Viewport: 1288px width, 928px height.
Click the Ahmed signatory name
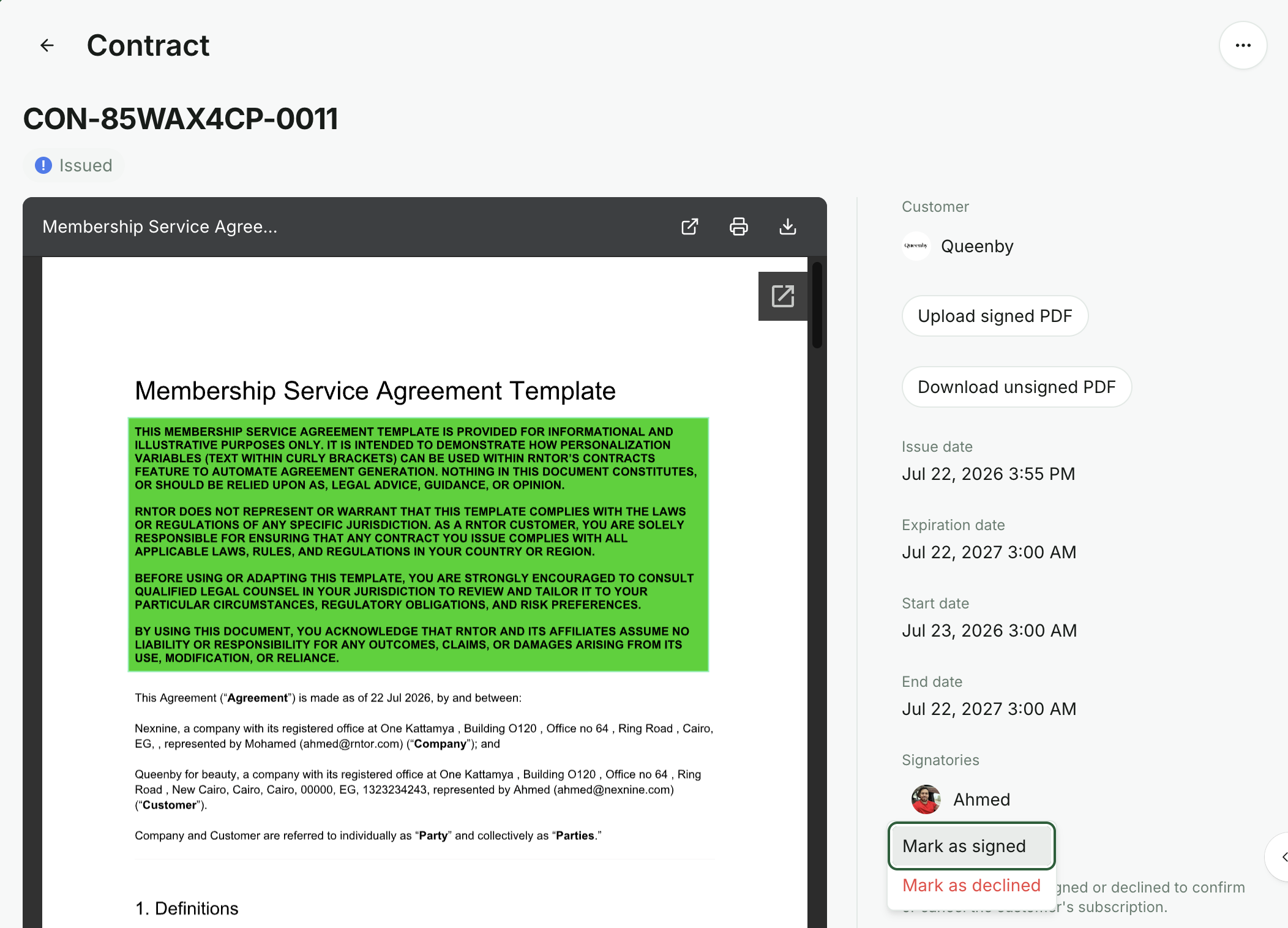click(x=981, y=799)
